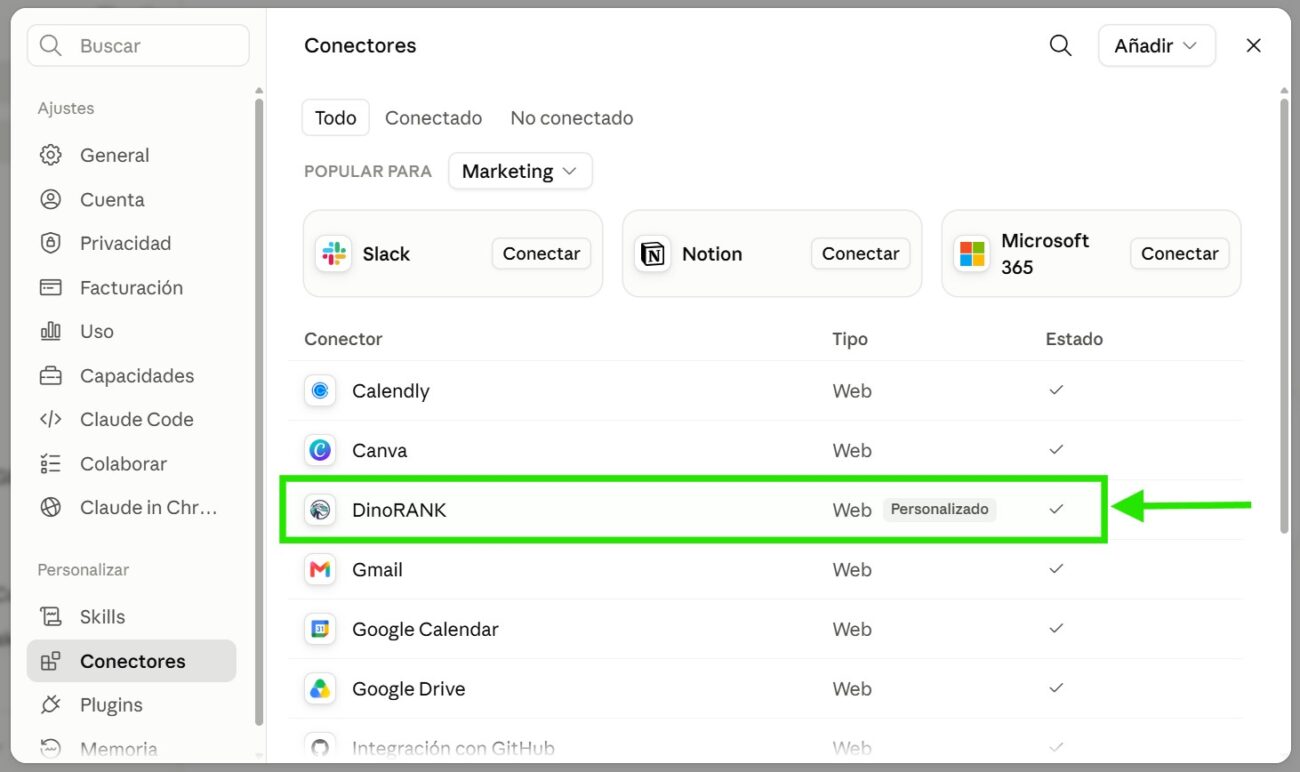Click the Capacidades briefcase icon
Screen dimensions: 1300x772
[50, 376]
